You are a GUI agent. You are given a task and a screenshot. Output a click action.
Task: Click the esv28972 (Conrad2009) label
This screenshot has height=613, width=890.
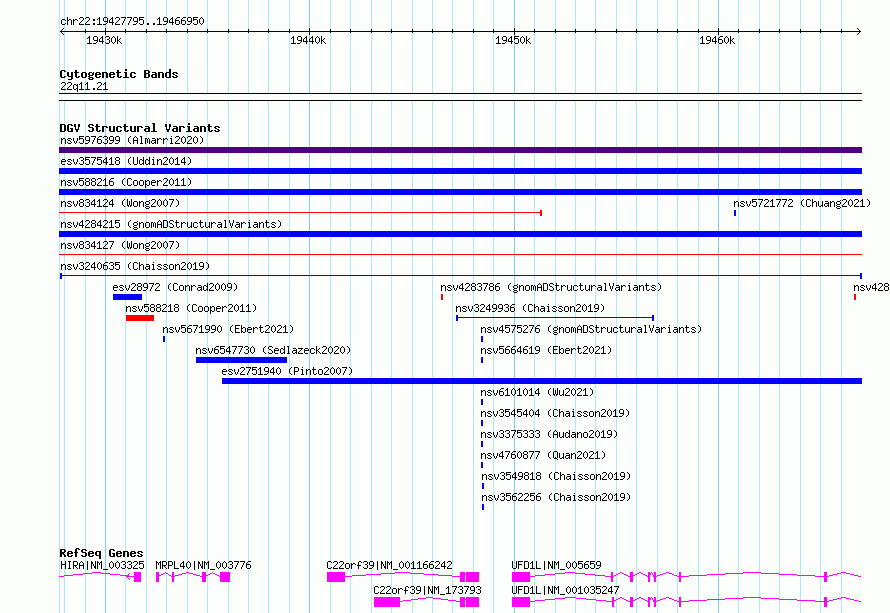point(175,287)
